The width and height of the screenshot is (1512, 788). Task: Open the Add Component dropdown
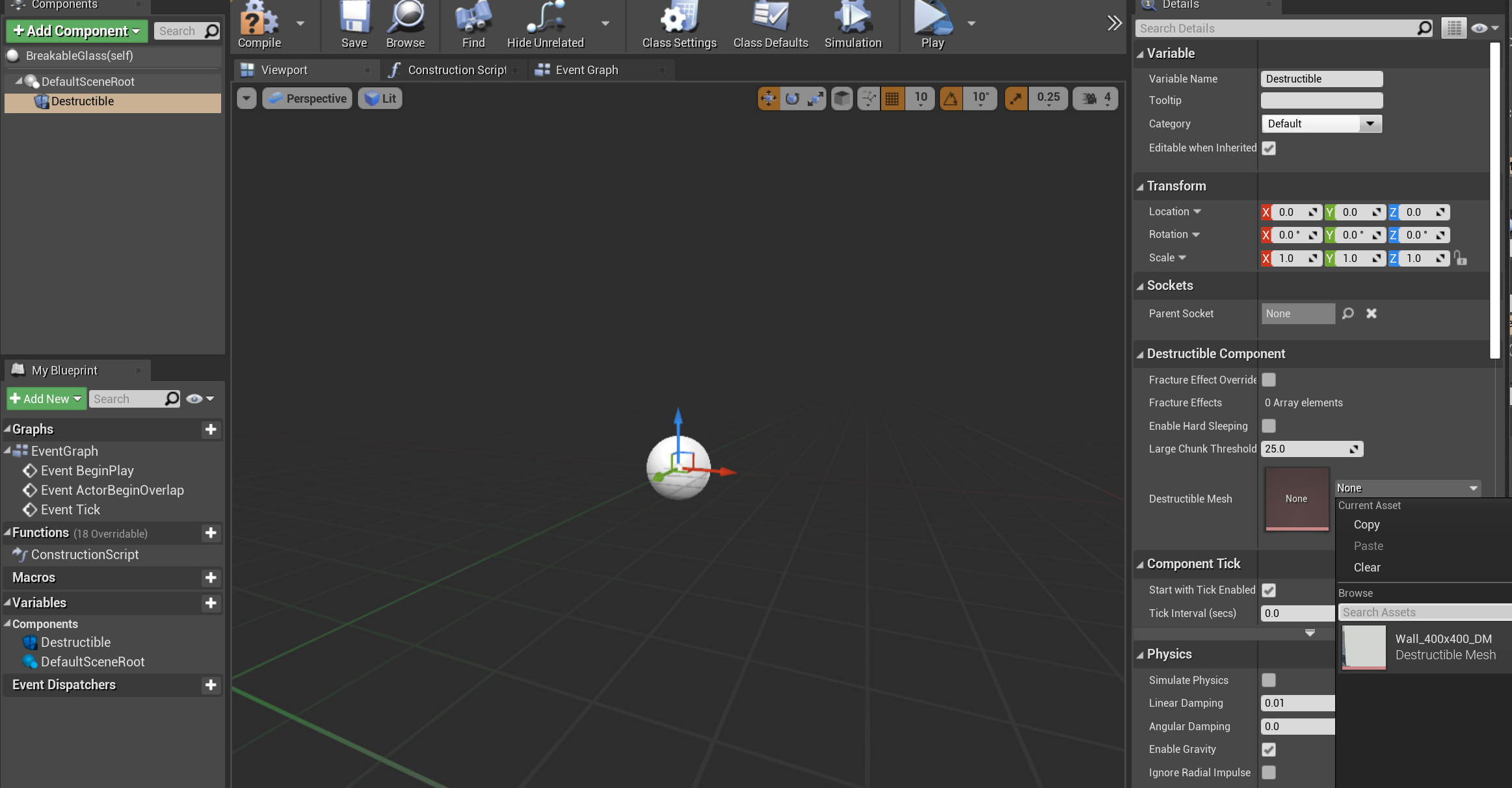pos(77,31)
